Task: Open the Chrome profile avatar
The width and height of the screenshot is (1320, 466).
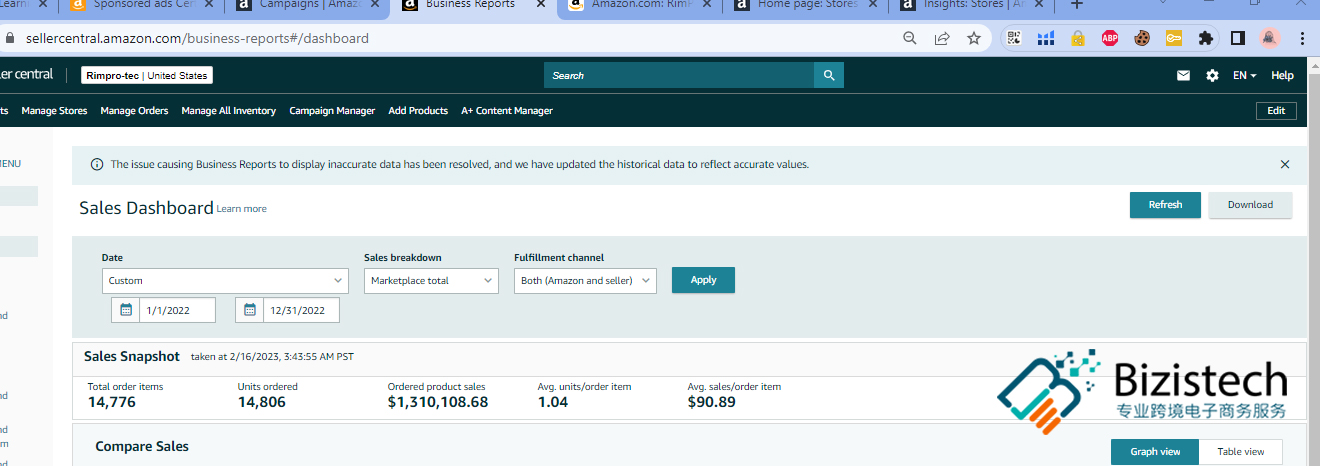Action: (x=1269, y=39)
